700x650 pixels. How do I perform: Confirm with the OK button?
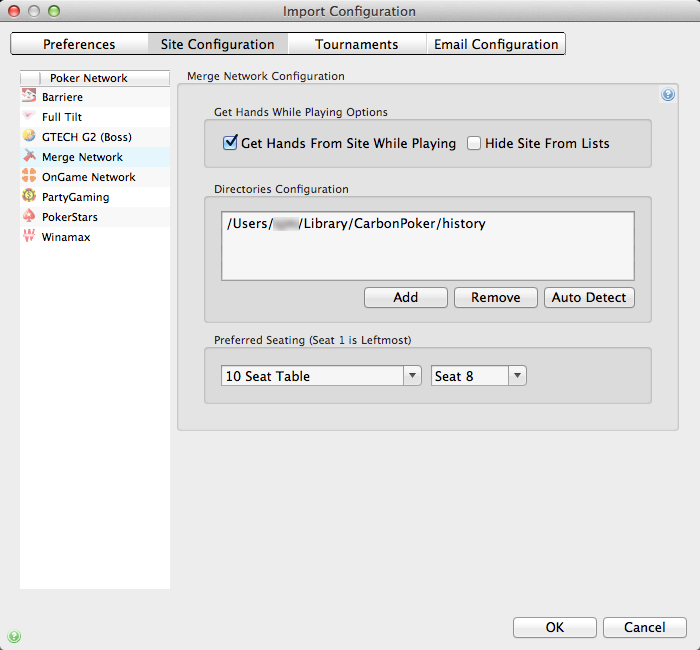click(554, 627)
